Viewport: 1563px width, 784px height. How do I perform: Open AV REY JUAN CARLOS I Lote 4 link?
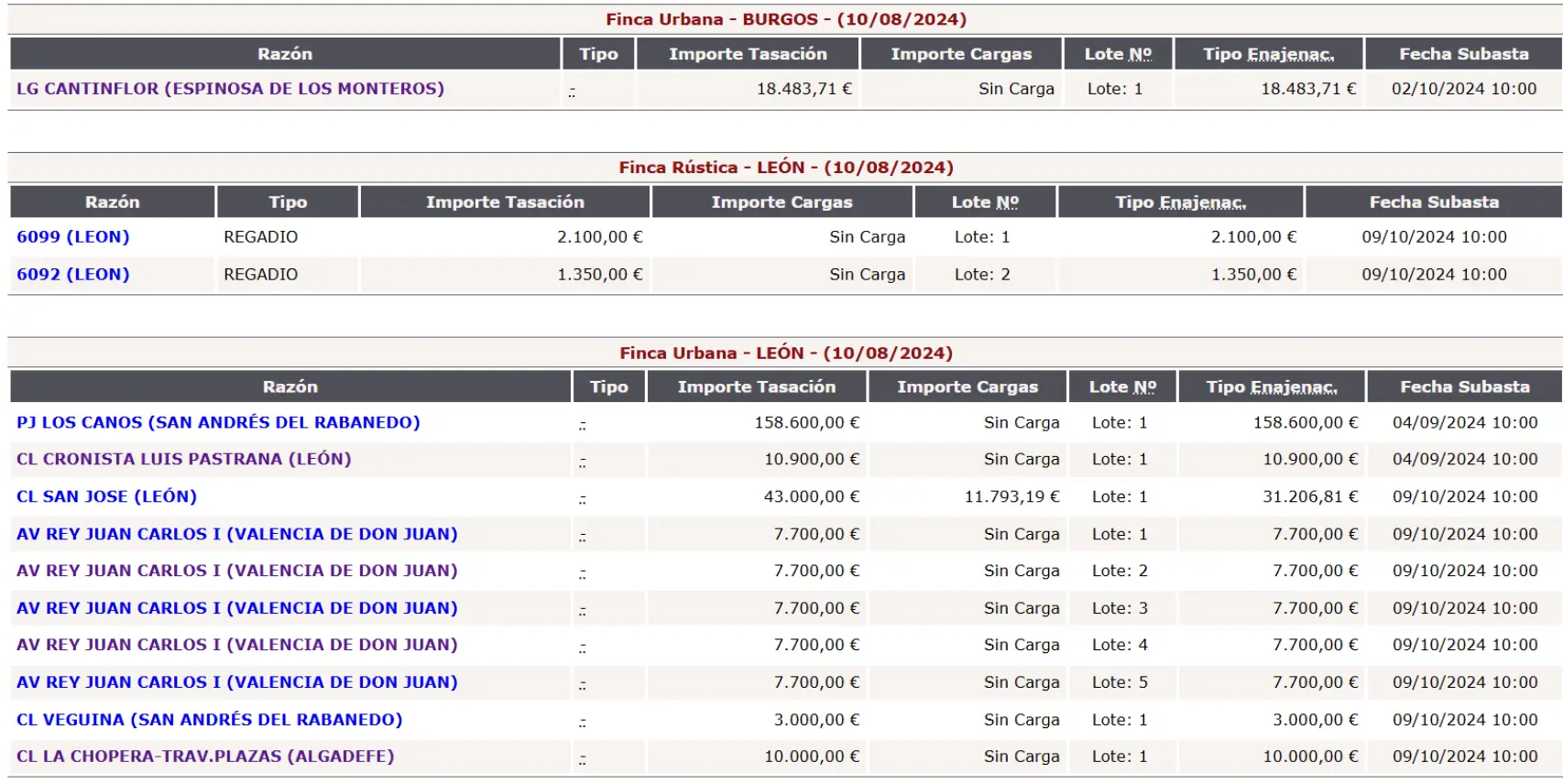coord(237,645)
